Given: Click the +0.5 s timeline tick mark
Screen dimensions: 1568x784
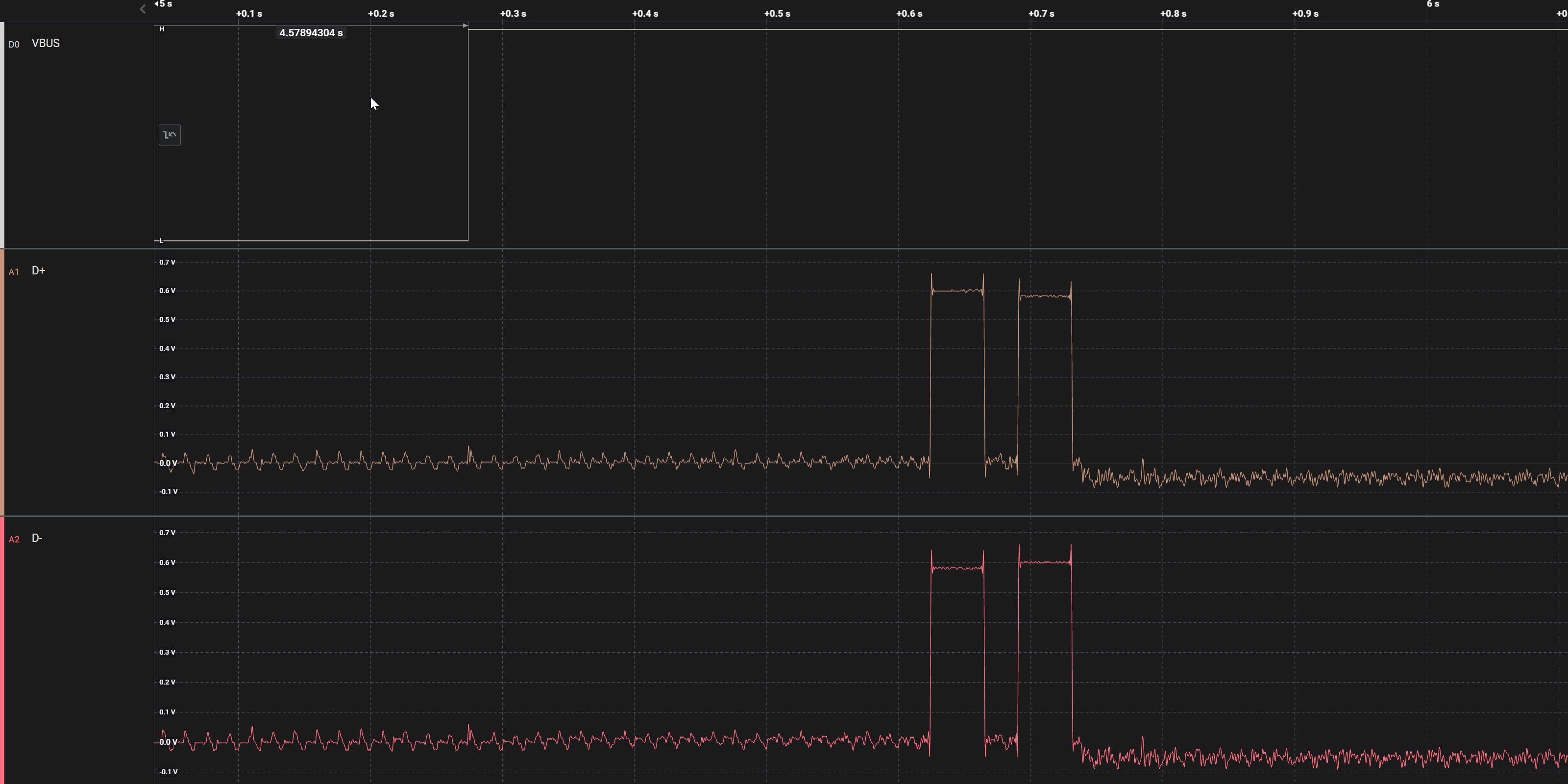Looking at the screenshot, I should 777,13.
